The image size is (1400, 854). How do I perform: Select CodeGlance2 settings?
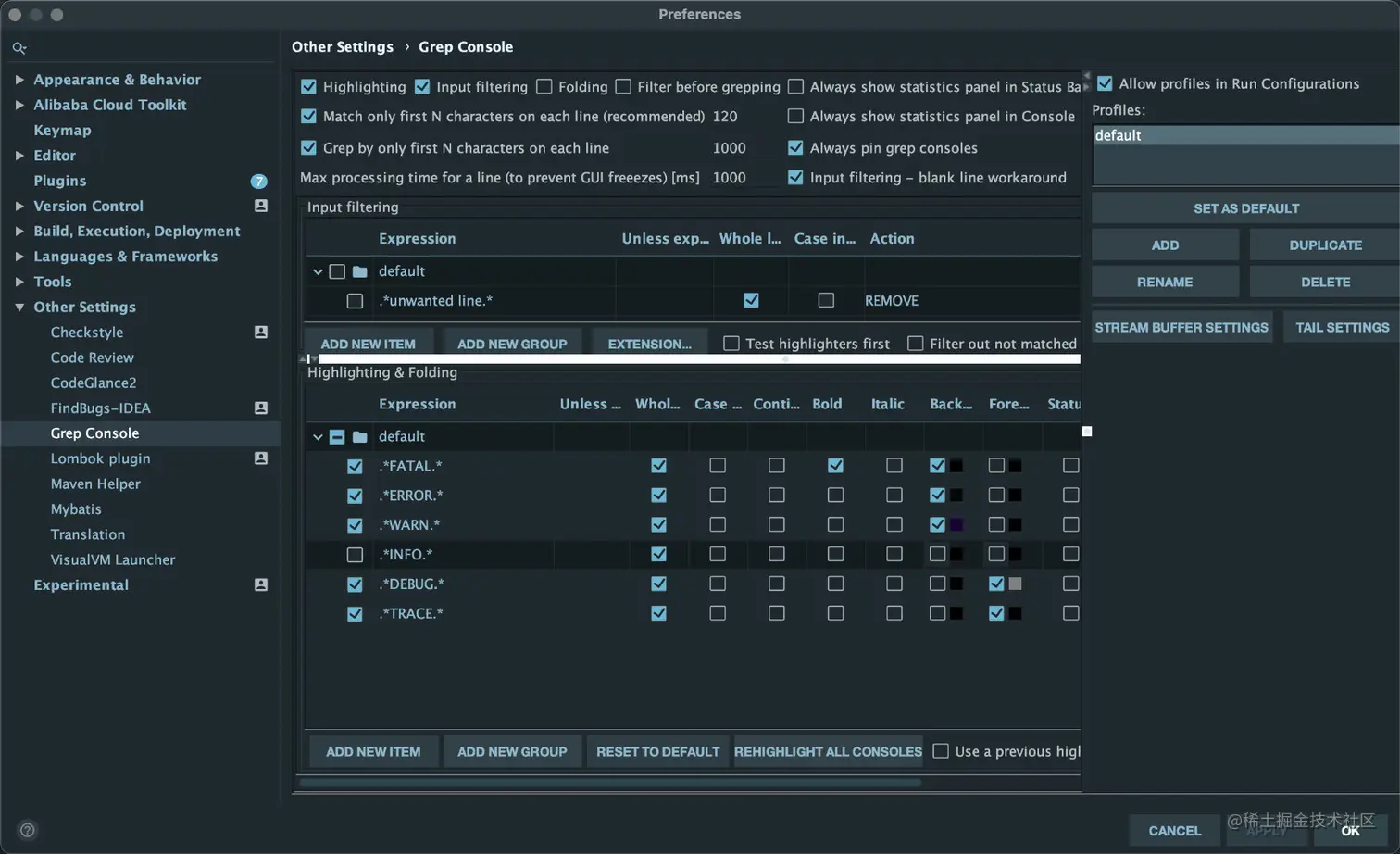coord(94,383)
